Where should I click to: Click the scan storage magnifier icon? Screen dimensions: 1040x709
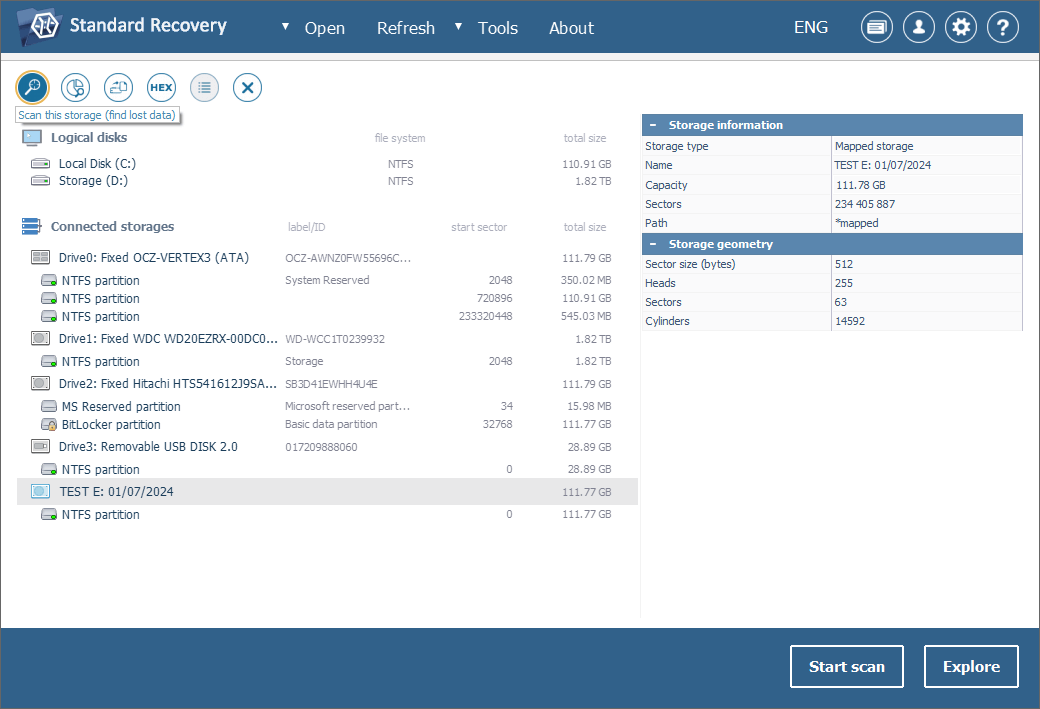[x=33, y=88]
